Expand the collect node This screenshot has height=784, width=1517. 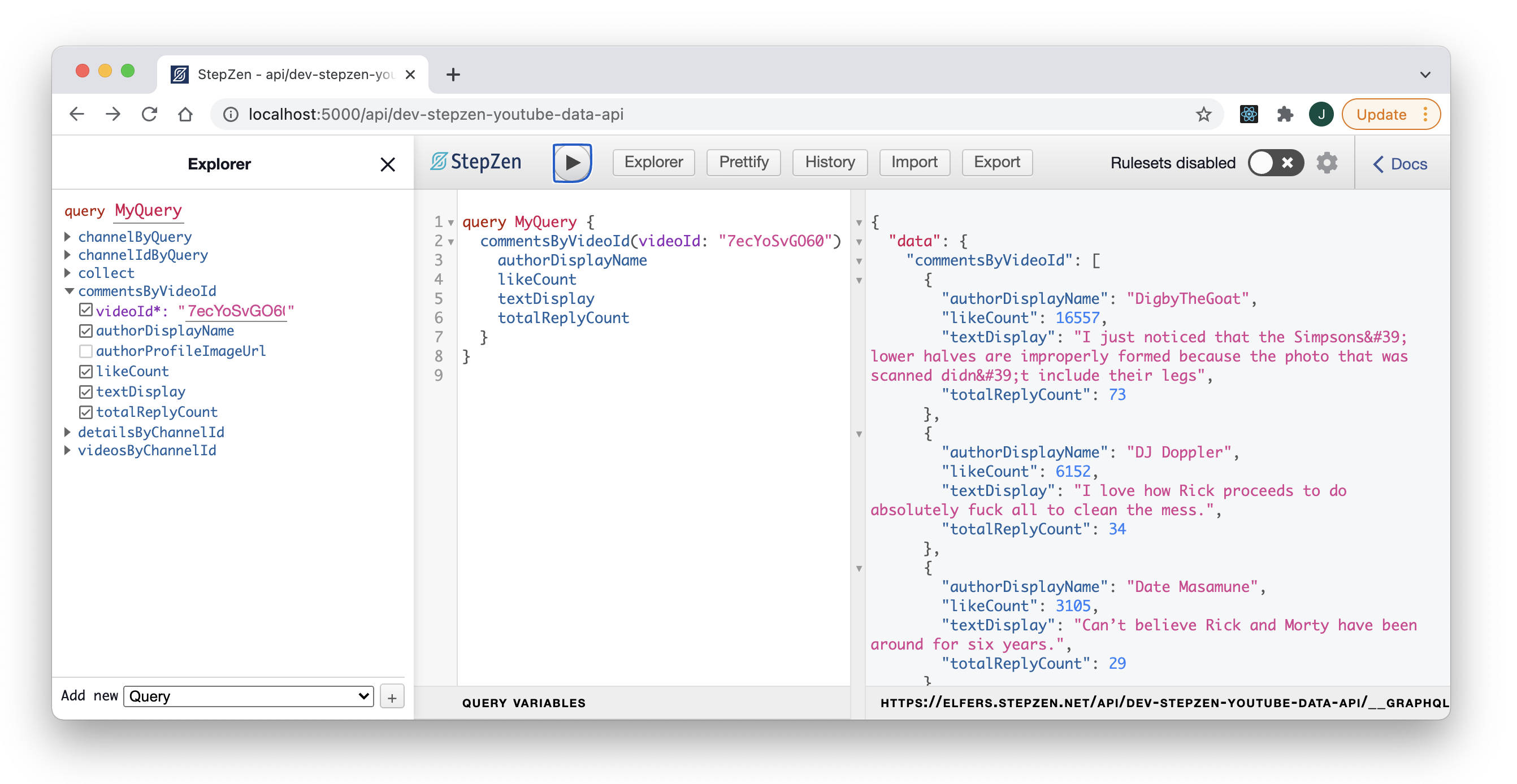(68, 272)
